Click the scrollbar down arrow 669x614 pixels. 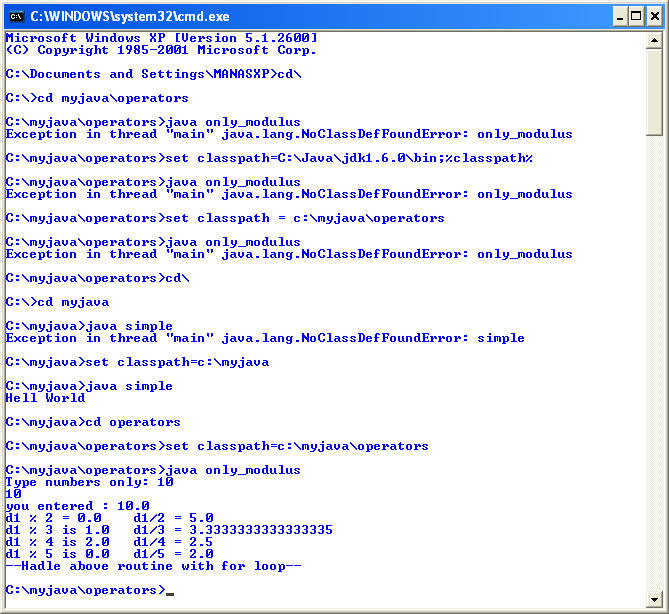(654, 599)
